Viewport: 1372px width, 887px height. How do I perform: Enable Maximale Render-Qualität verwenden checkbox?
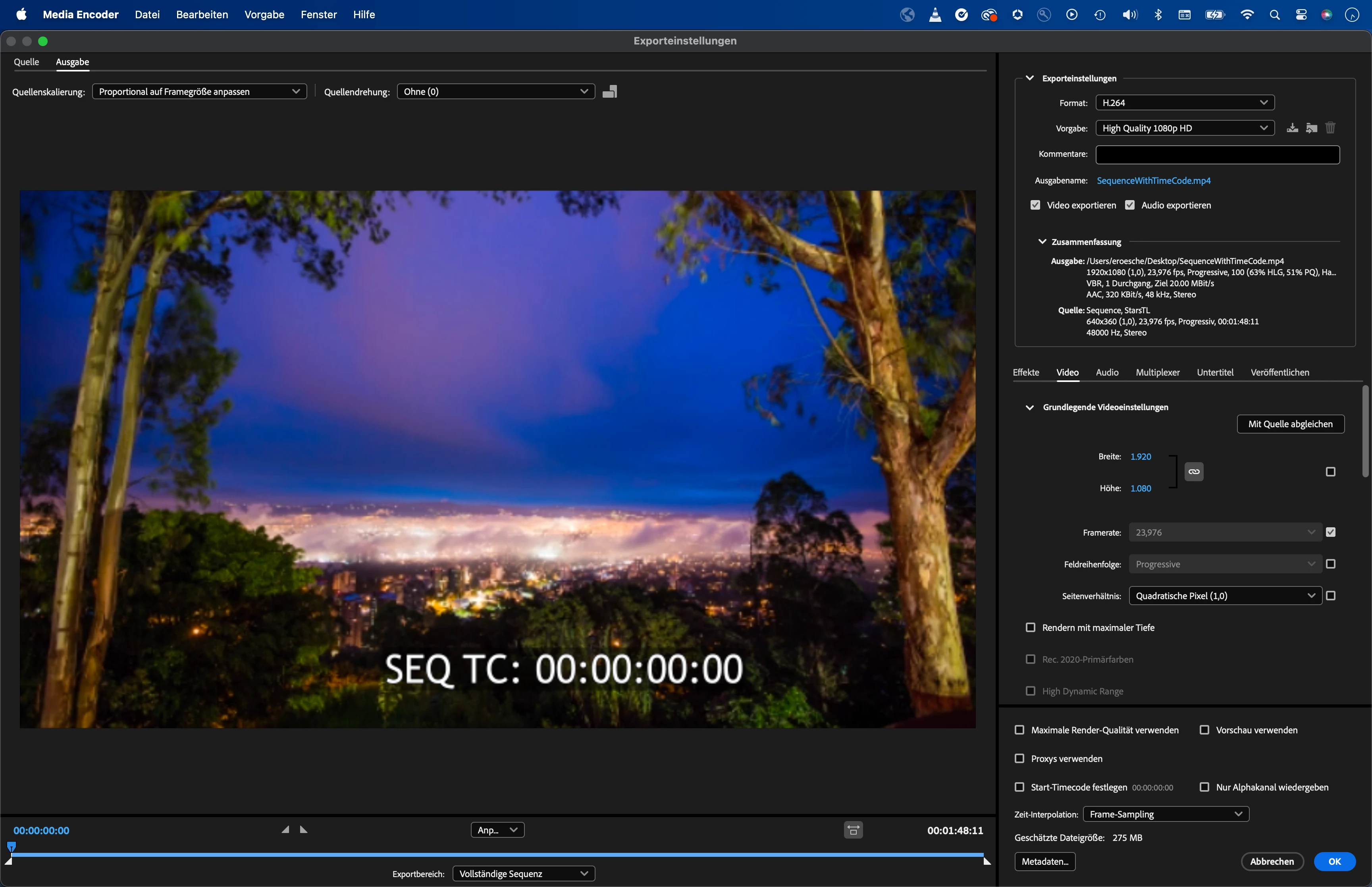(1019, 730)
